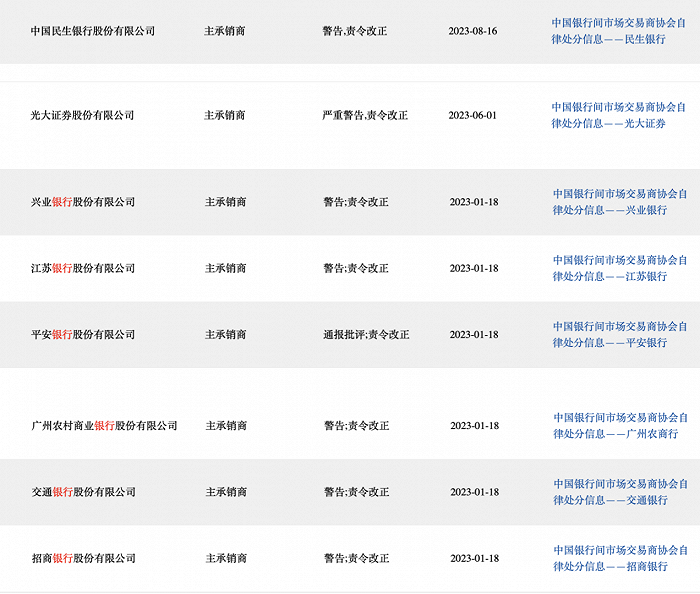
Task: Select the company name 江苏银行股份有限公司
Action: [x=83, y=268]
